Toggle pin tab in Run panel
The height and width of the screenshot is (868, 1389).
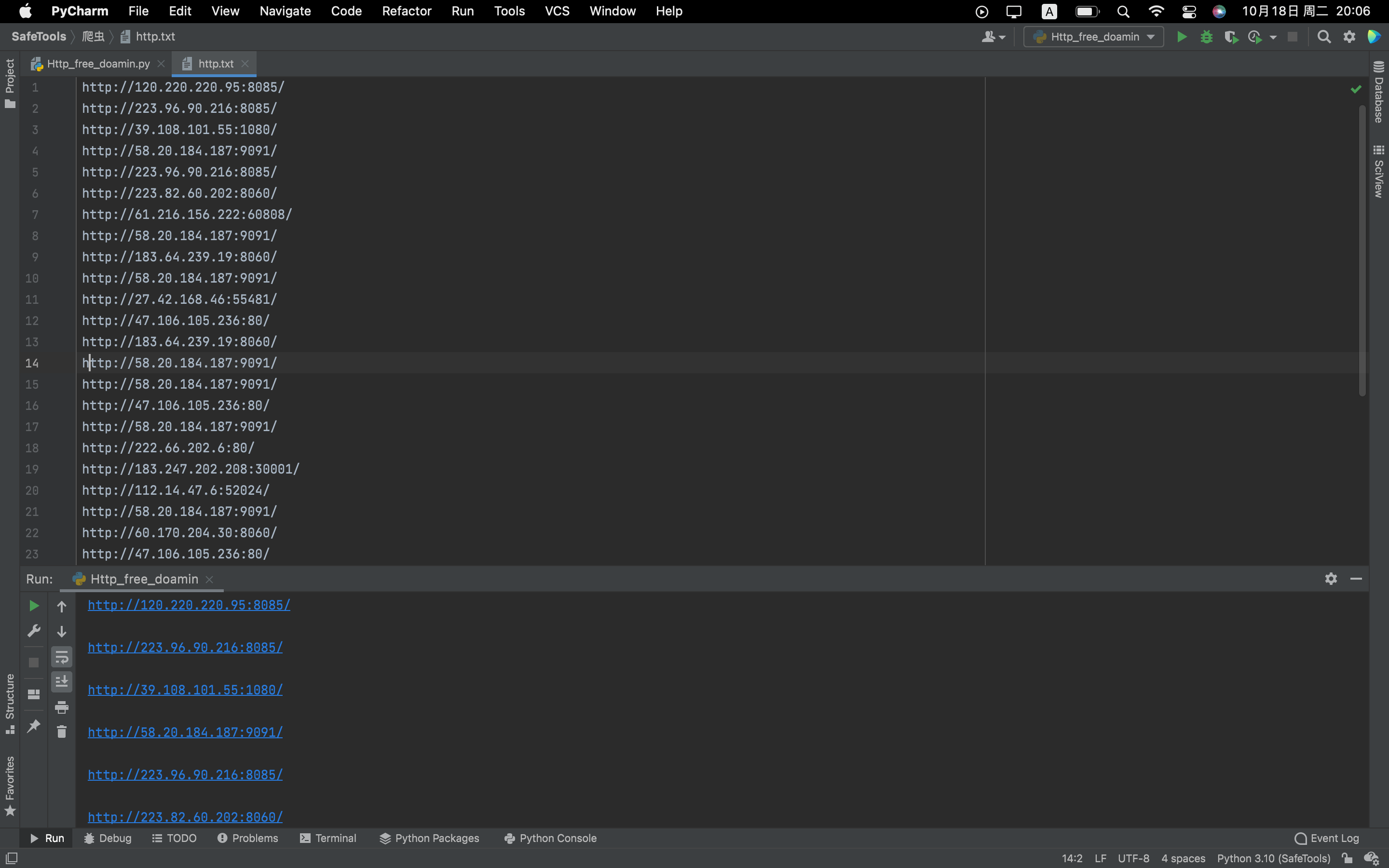[x=33, y=726]
